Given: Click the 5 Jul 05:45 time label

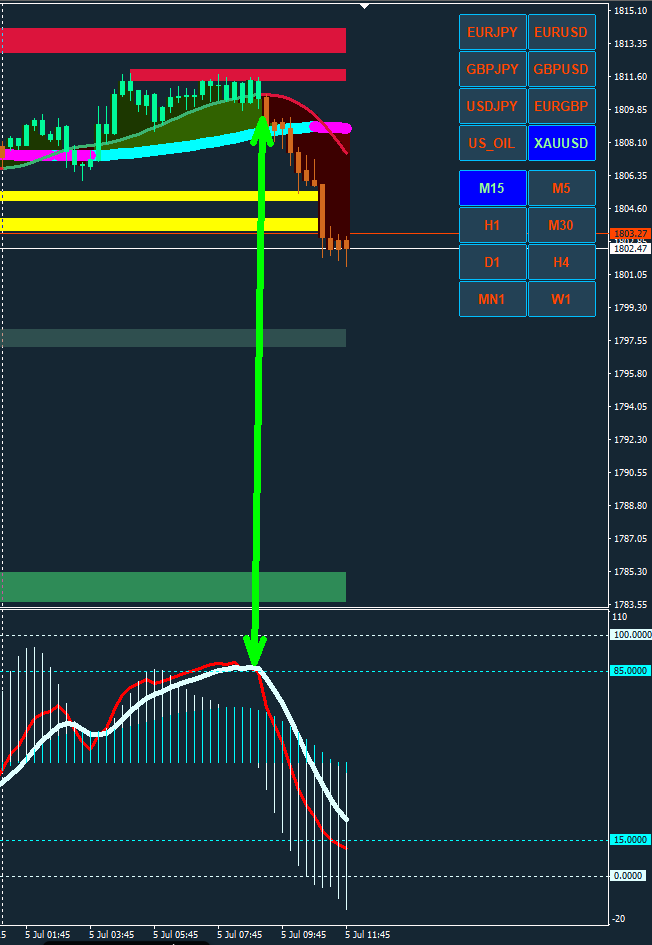Looking at the screenshot, I should point(176,935).
